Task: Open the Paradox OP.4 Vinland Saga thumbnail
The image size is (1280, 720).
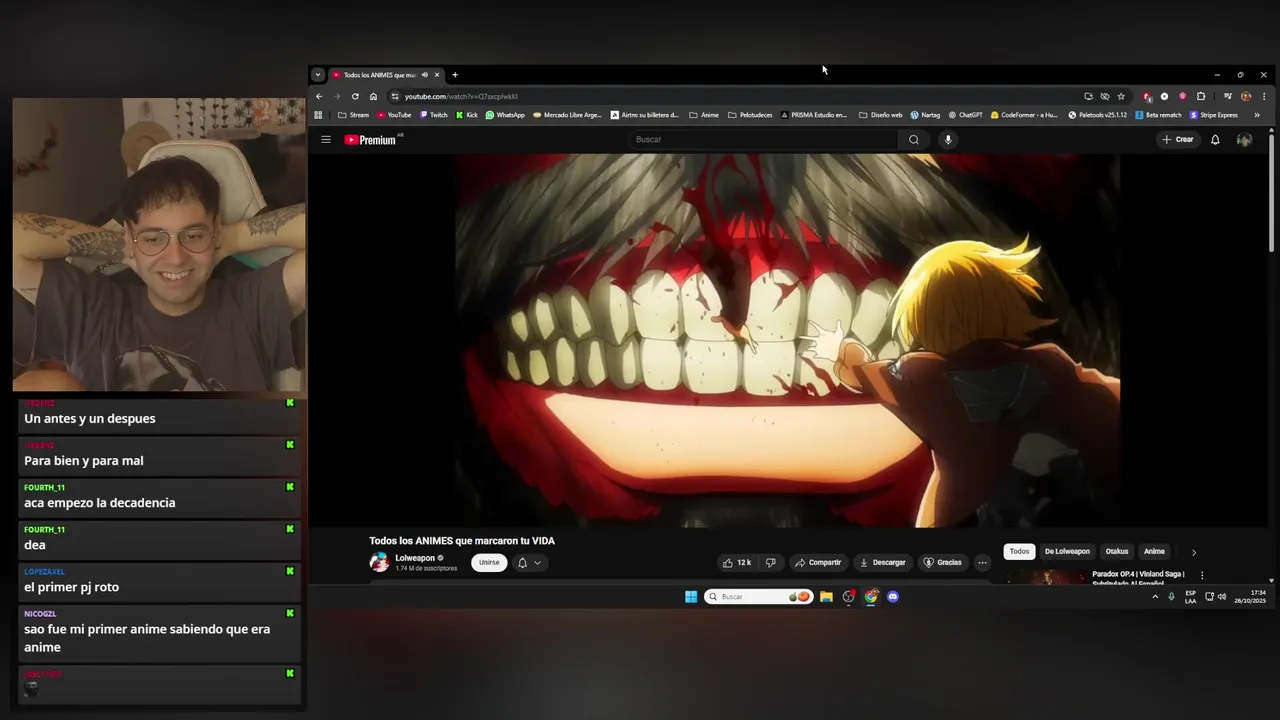Action: [x=1046, y=578]
